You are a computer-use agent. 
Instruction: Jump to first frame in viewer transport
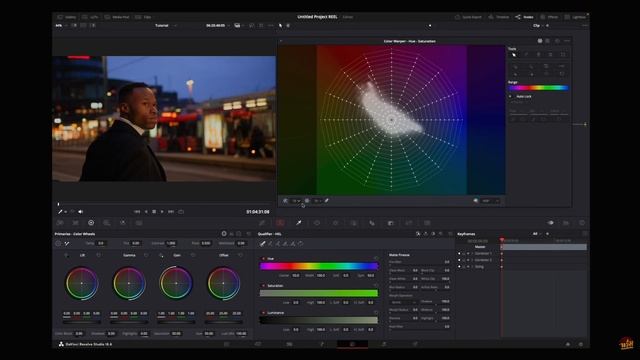pos(137,211)
